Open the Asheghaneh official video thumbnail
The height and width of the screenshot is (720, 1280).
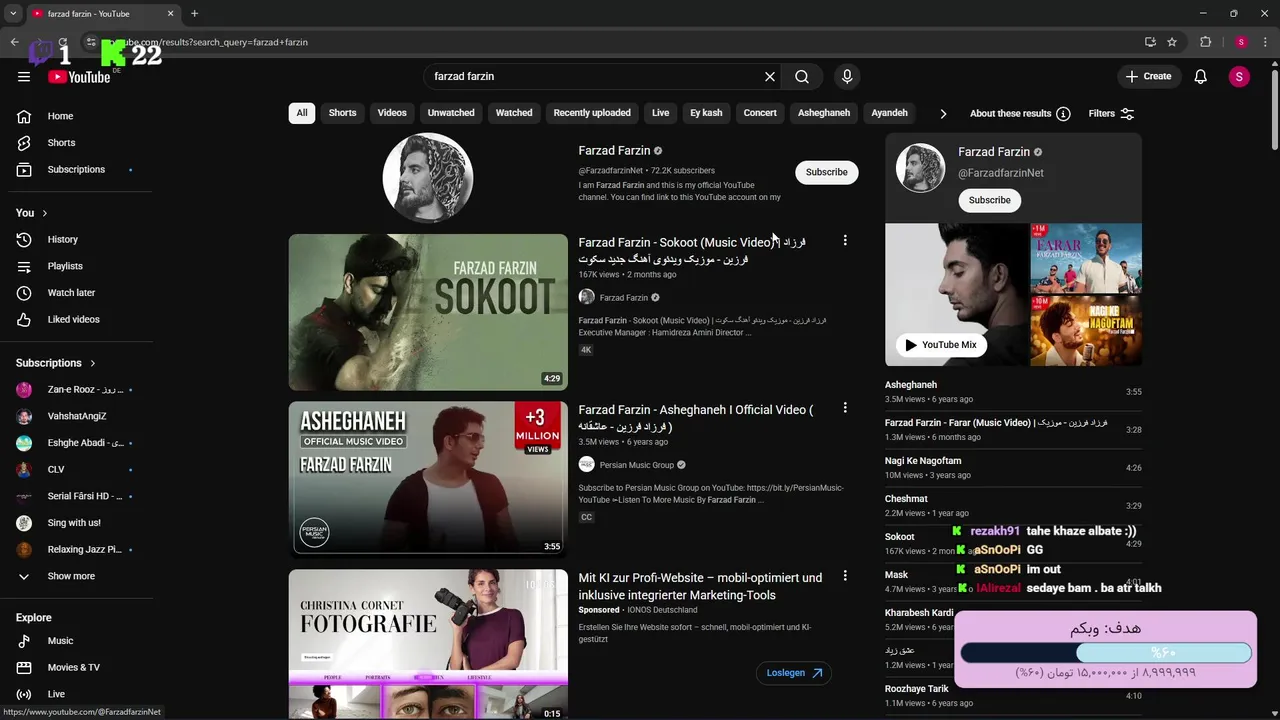coord(428,479)
